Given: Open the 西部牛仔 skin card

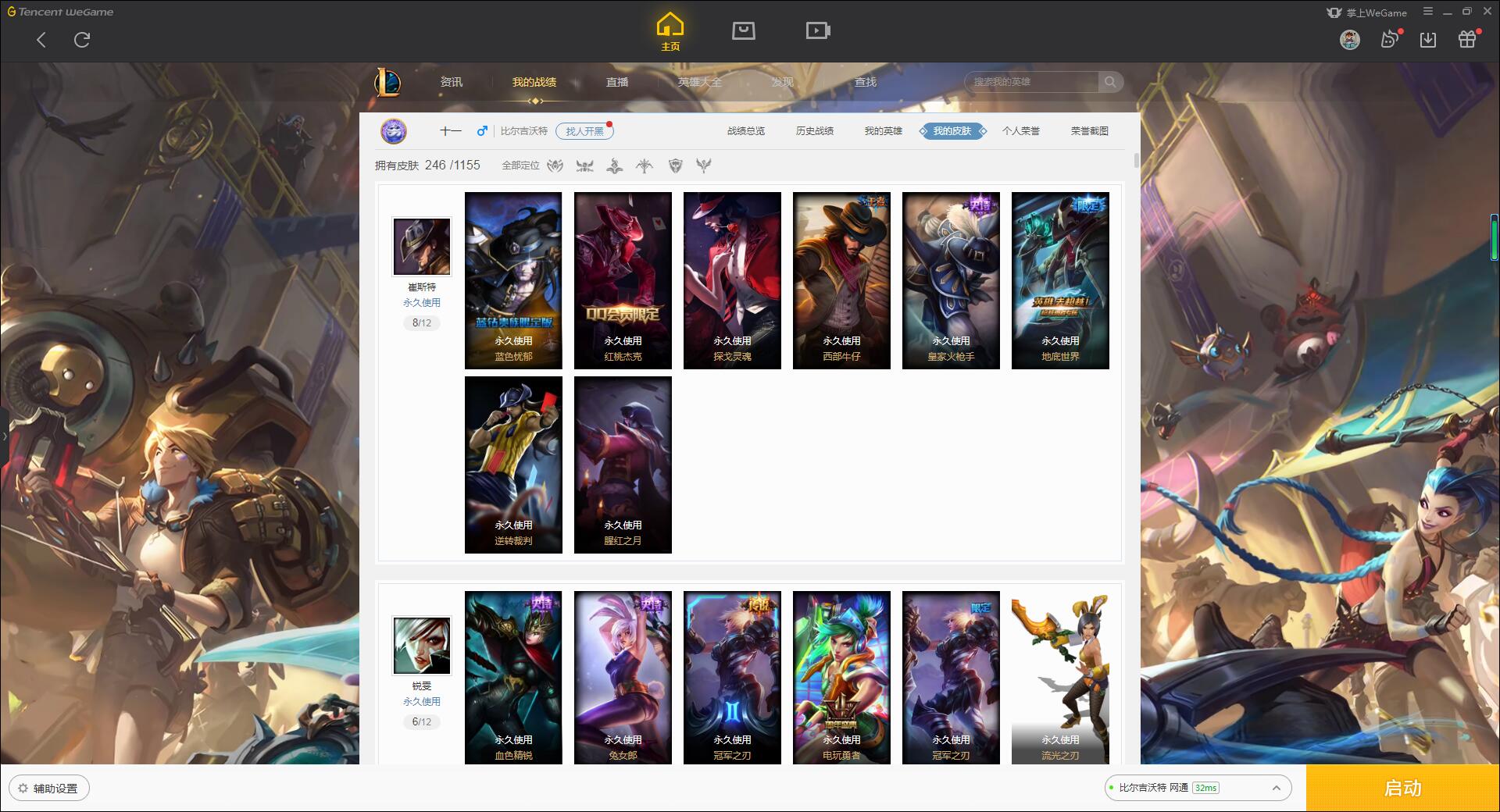Looking at the screenshot, I should pyautogui.click(x=841, y=280).
